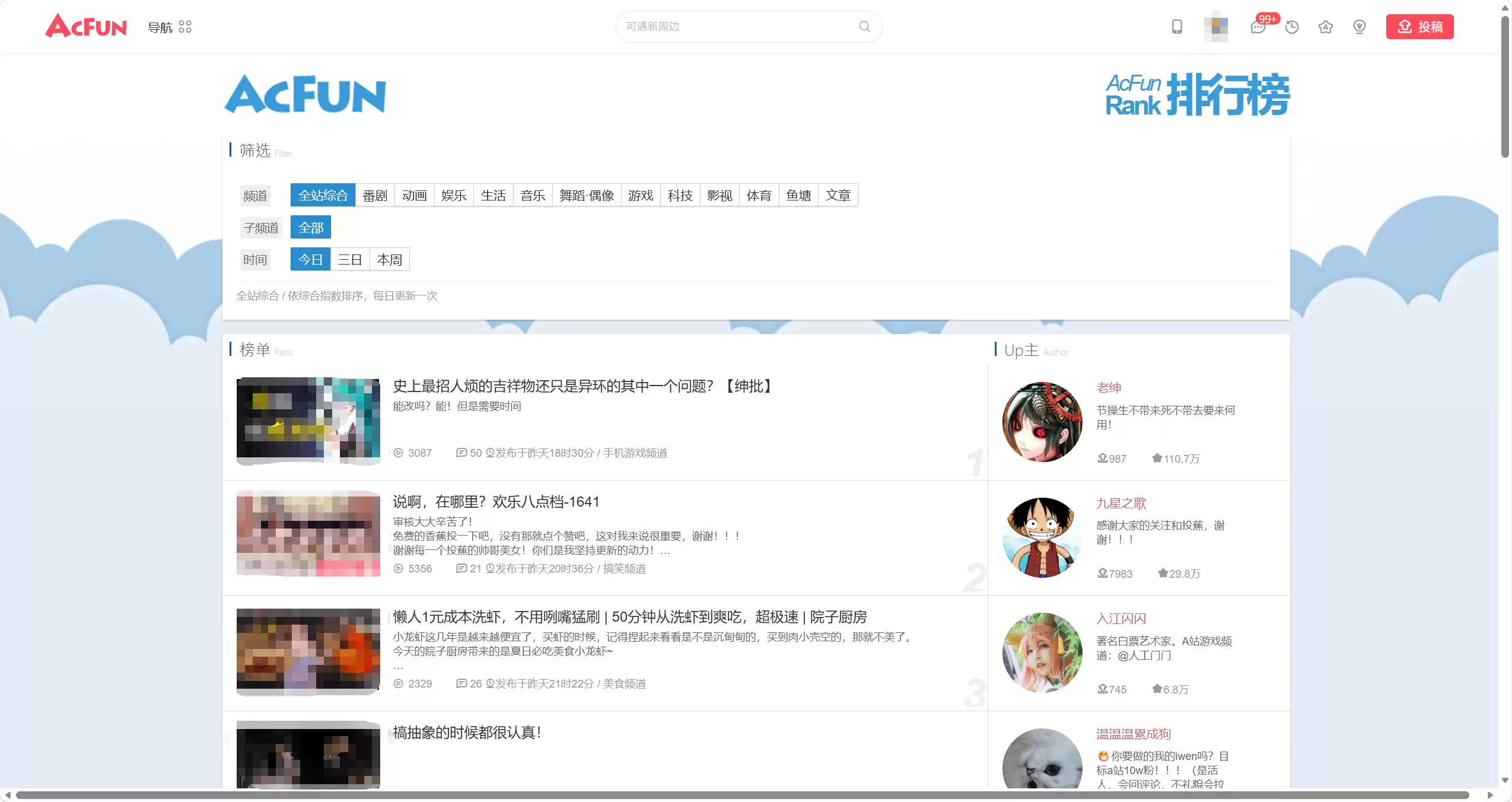Click the play count icon beside 3087
This screenshot has height=802, width=1512.
[x=399, y=453]
